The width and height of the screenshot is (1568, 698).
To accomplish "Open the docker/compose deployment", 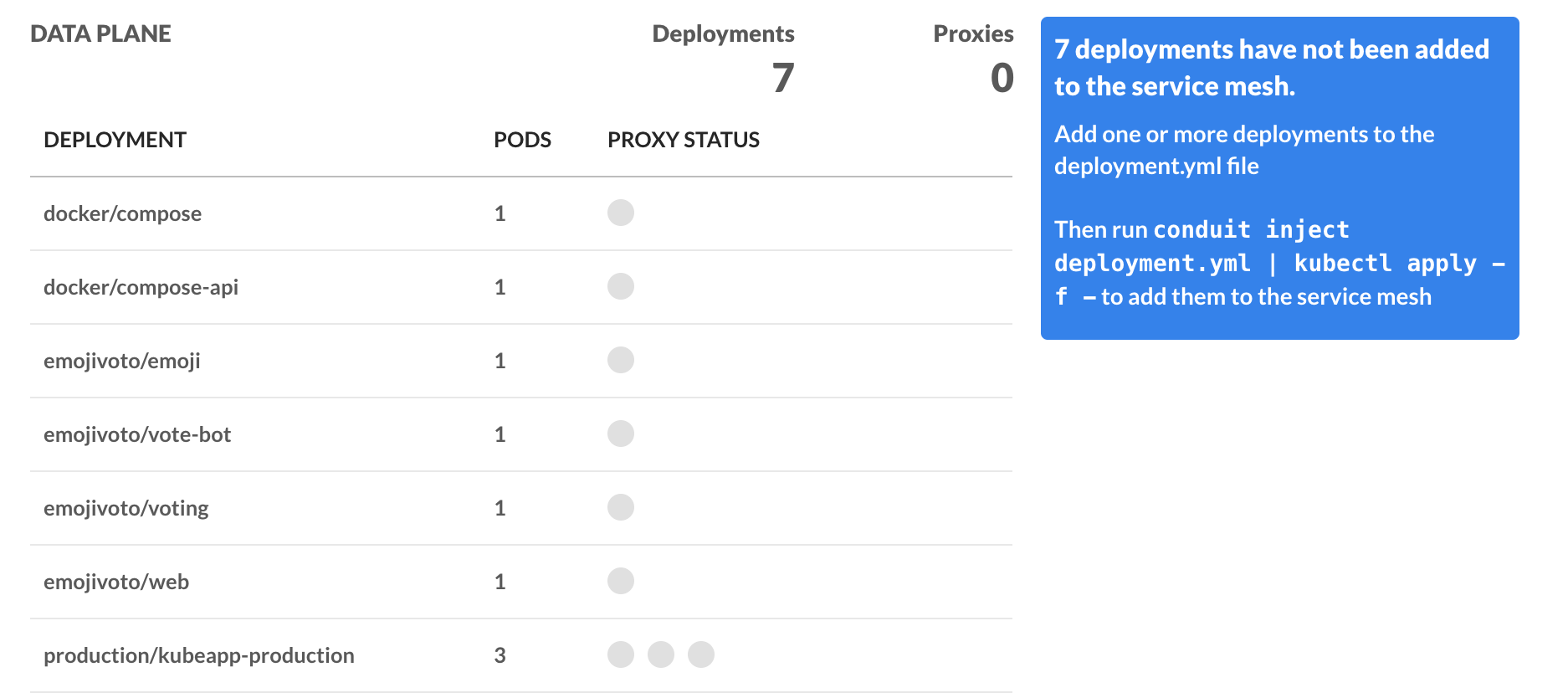I will tap(122, 213).
